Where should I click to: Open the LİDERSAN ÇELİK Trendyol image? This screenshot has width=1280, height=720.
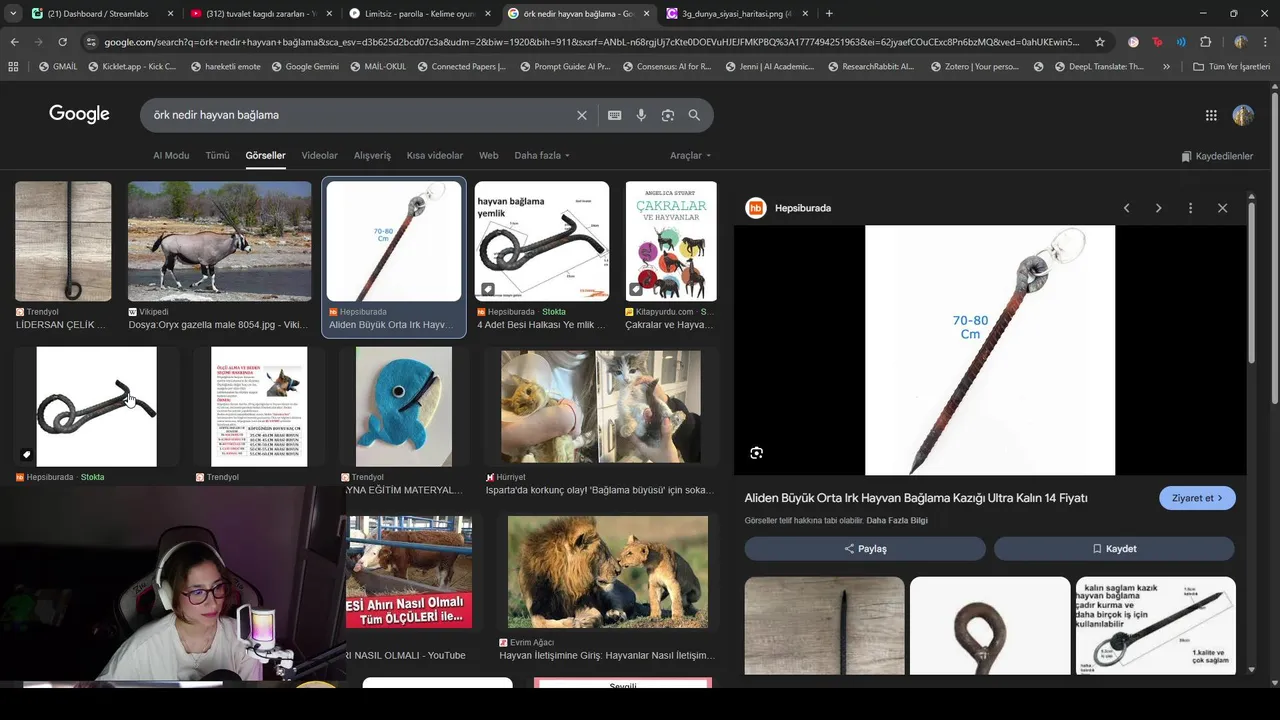[x=63, y=241]
